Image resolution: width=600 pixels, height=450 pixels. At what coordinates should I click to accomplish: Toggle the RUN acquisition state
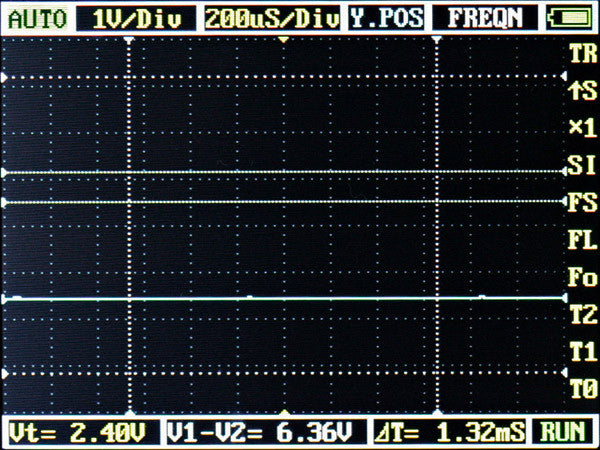(563, 432)
